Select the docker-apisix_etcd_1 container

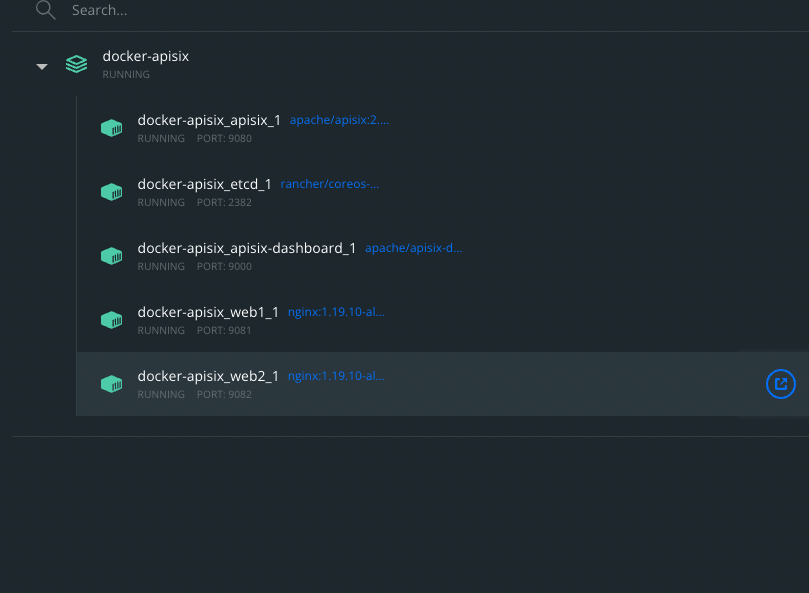tap(204, 184)
